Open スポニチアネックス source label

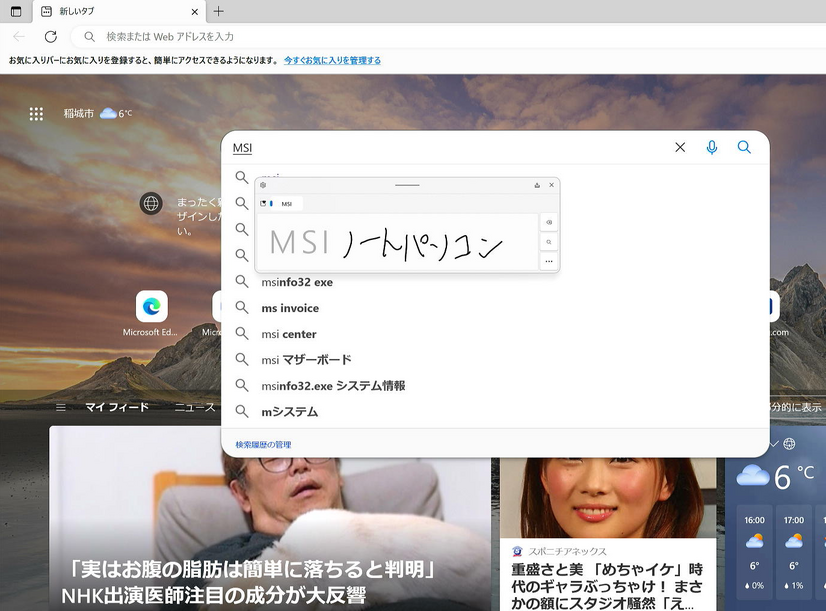[567, 551]
